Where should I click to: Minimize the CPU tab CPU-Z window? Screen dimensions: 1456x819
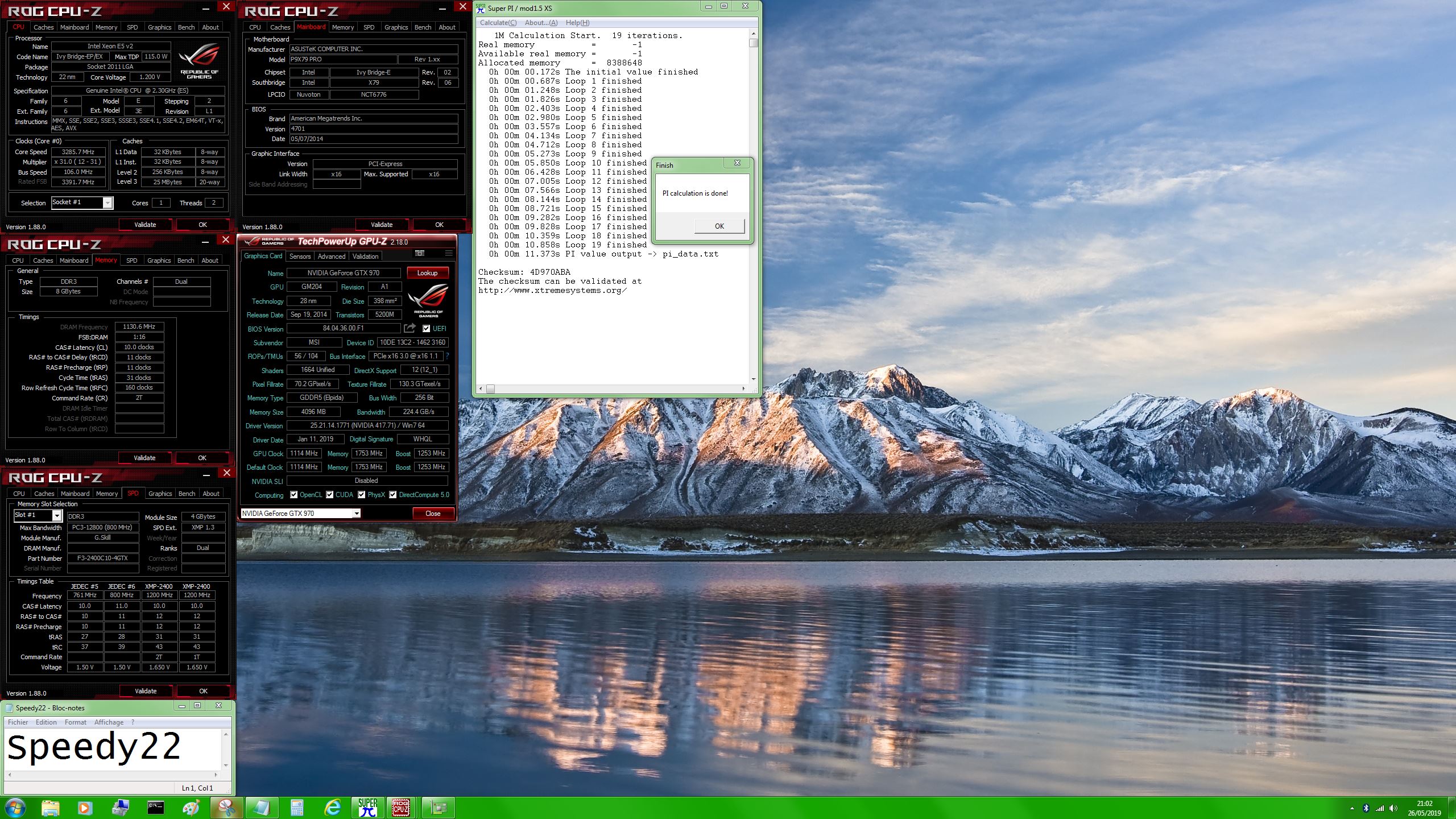pyautogui.click(x=205, y=8)
